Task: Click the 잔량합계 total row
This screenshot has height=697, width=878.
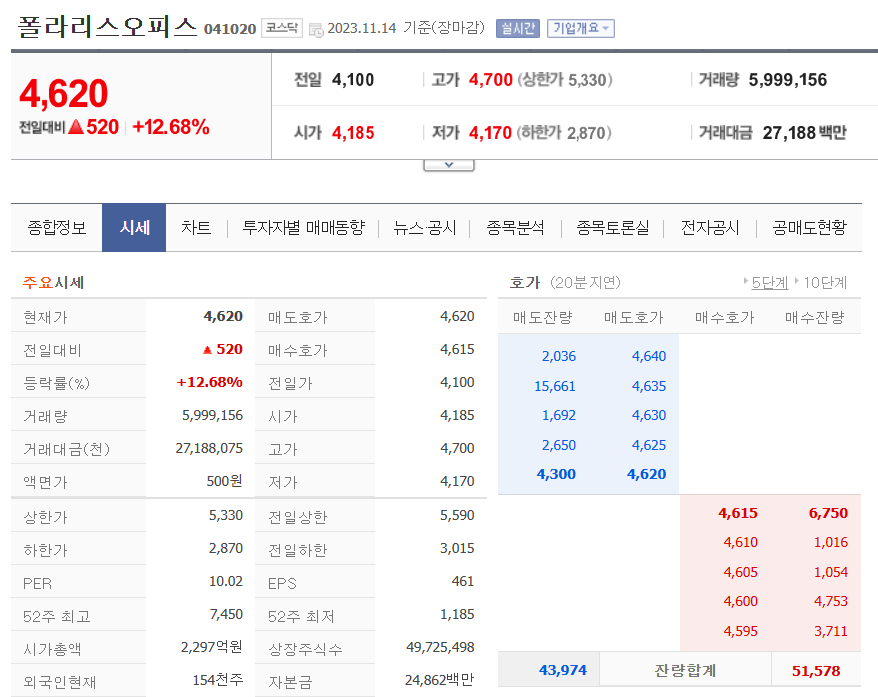Action: click(x=686, y=669)
